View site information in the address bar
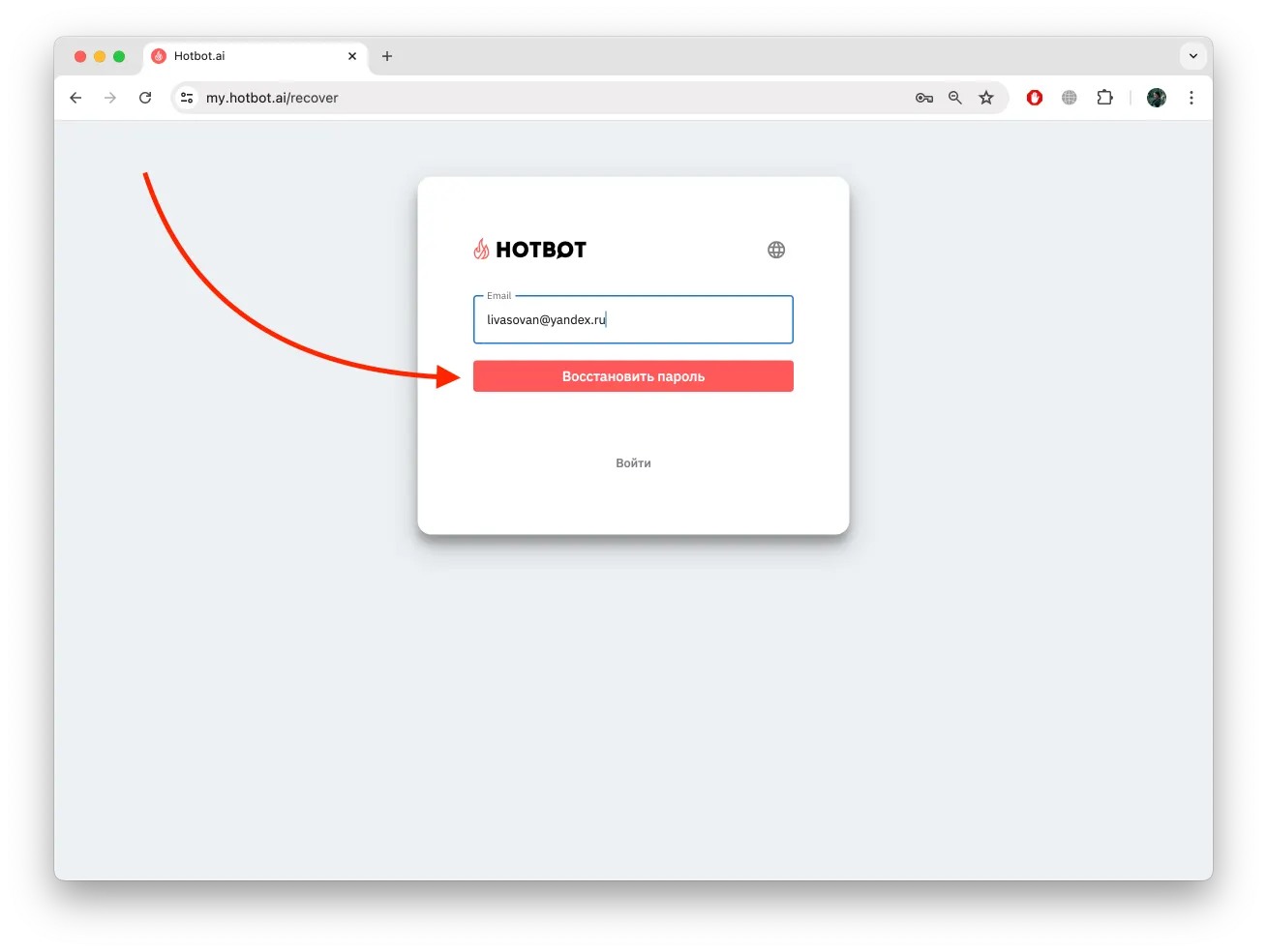 click(x=187, y=98)
